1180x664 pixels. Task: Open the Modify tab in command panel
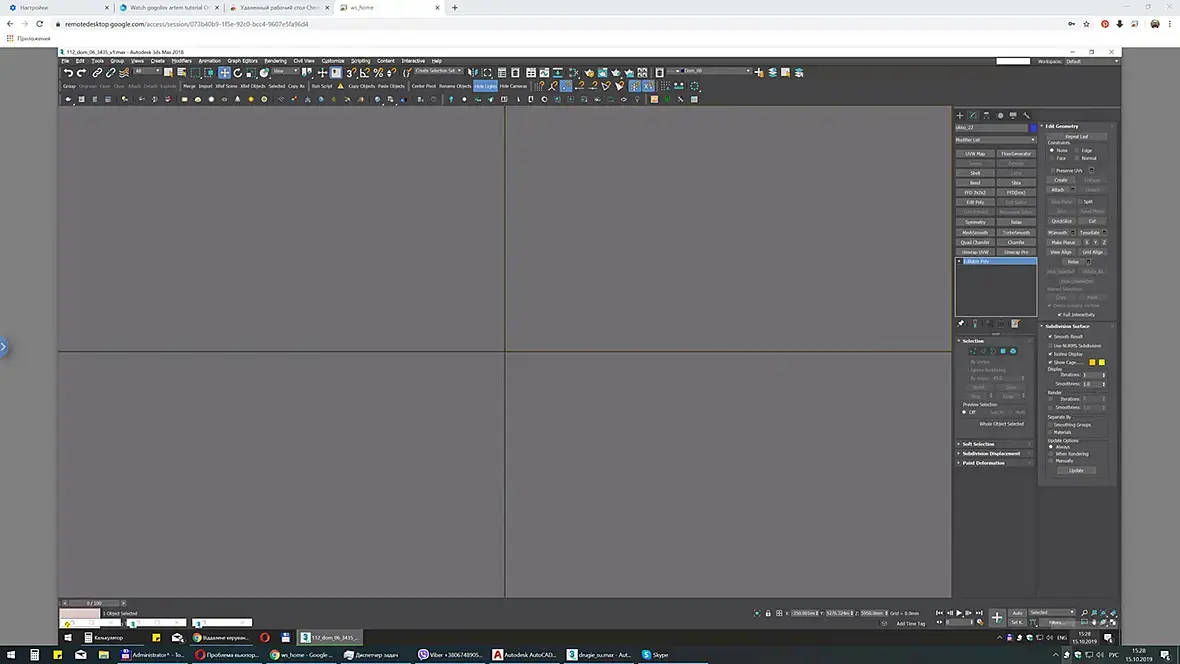(973, 115)
